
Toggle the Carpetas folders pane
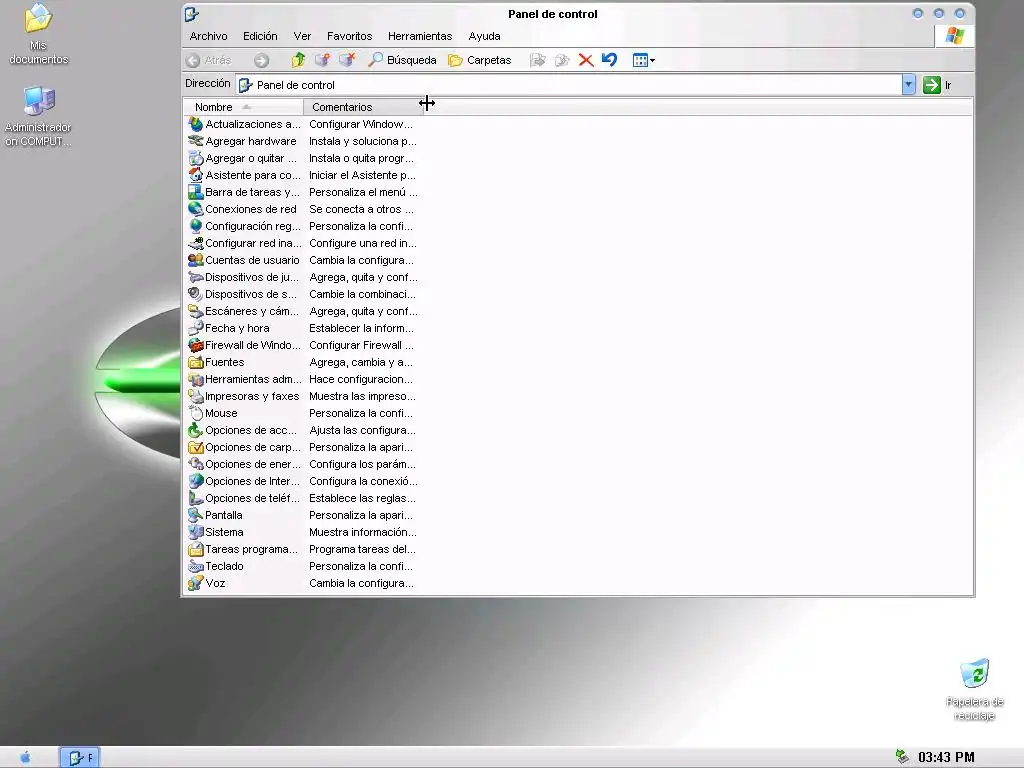[x=480, y=60]
